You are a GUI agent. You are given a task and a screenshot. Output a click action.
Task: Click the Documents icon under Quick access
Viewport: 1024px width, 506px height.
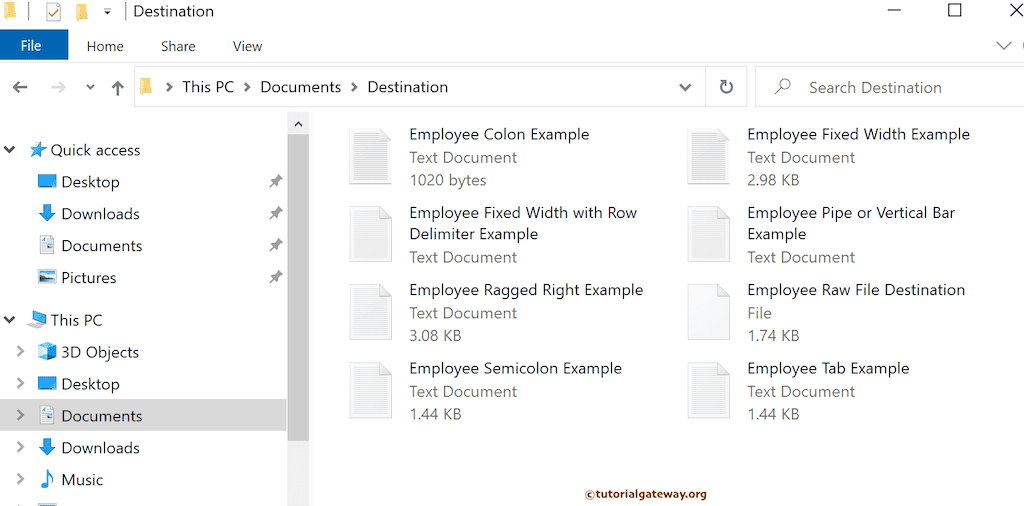[x=47, y=245]
